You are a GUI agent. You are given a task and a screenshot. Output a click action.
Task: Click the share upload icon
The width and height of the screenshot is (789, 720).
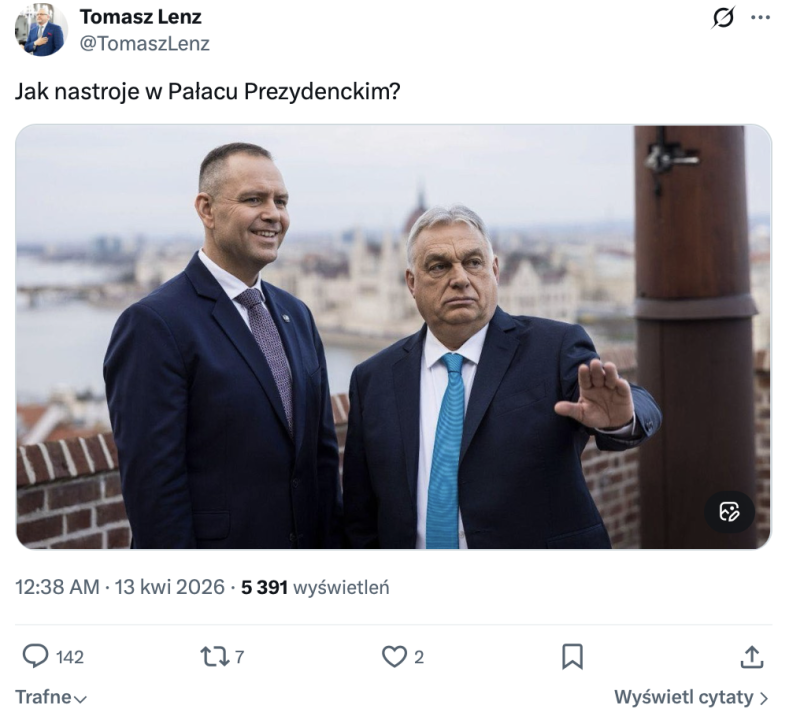tap(751, 656)
